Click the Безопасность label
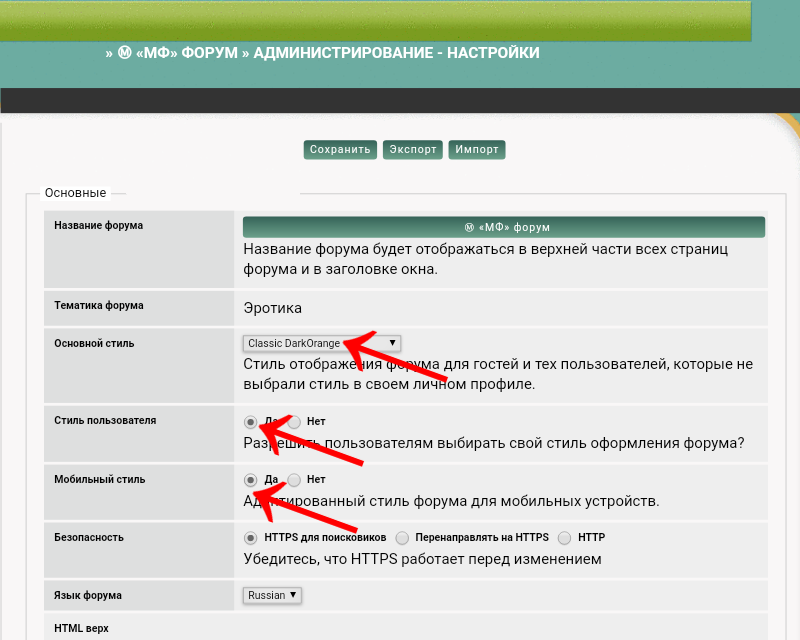The width and height of the screenshot is (800, 640). [89, 537]
